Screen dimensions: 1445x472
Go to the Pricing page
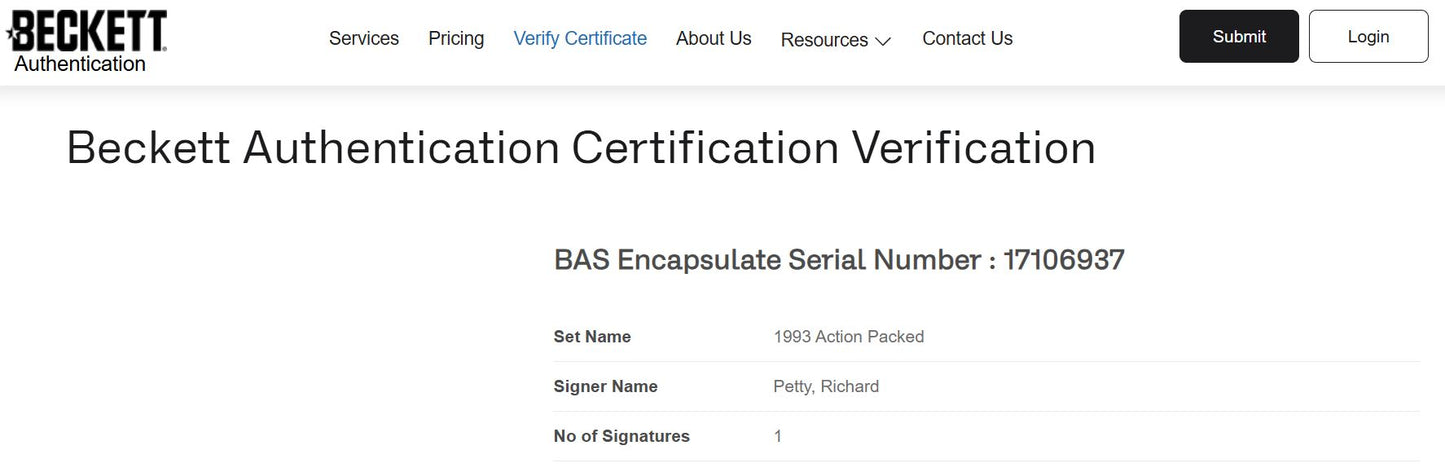(x=456, y=38)
